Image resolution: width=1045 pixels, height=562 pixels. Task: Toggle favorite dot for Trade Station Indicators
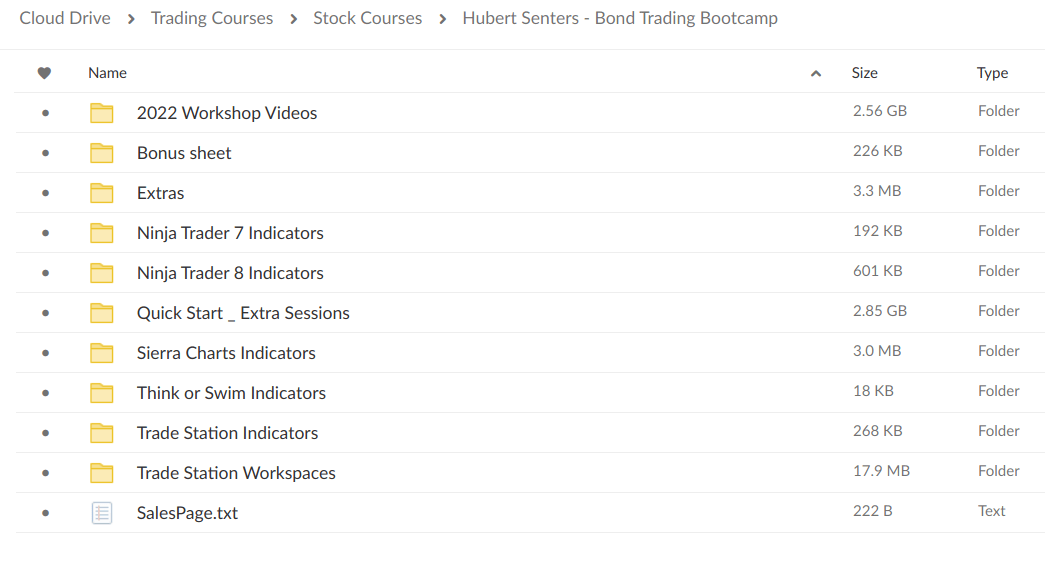[45, 433]
